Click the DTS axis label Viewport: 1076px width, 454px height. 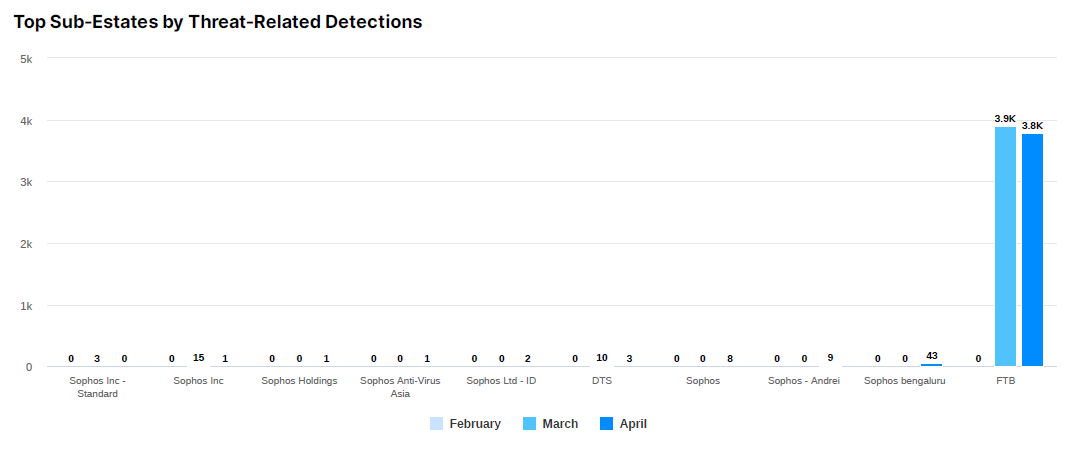click(x=602, y=381)
